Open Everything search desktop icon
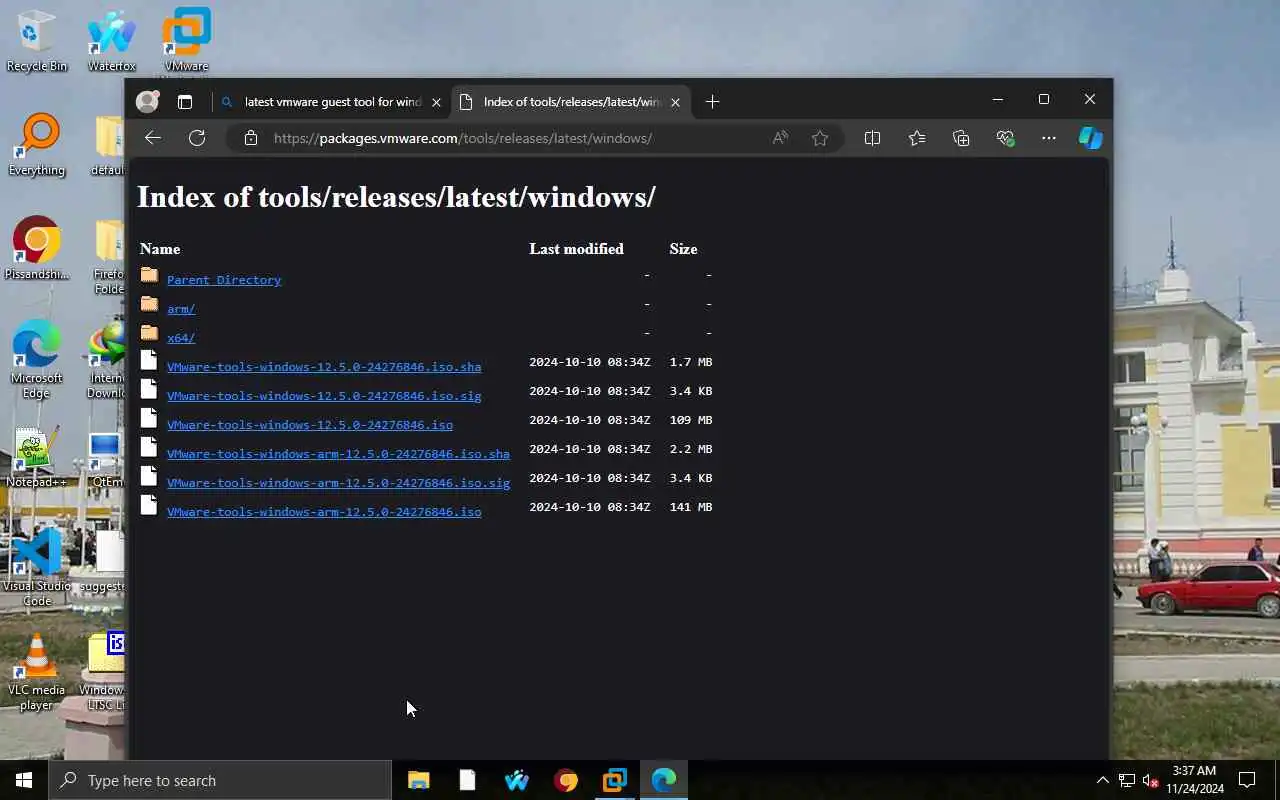The image size is (1280, 800). click(37, 145)
